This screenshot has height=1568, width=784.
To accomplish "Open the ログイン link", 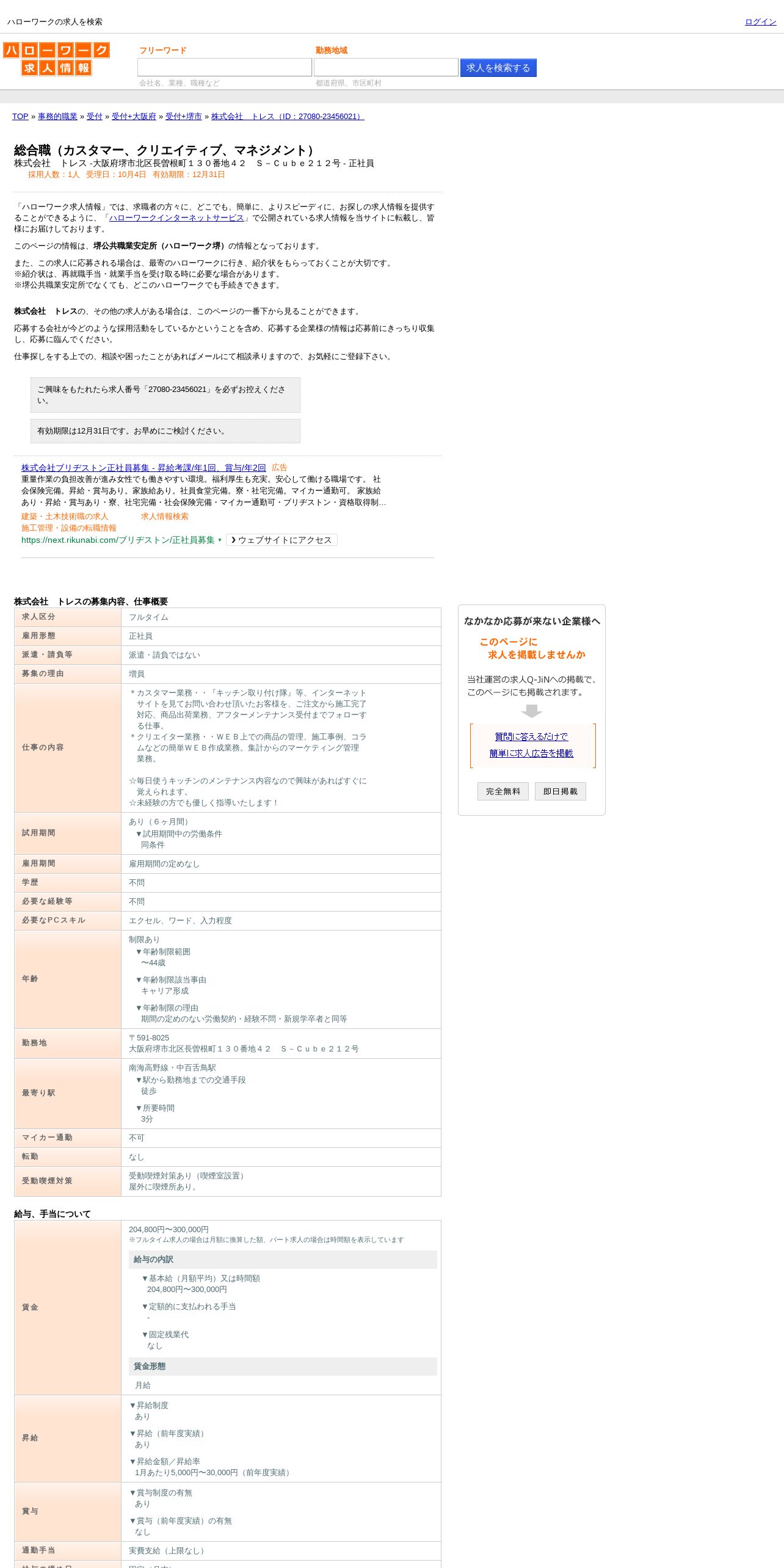I will (760, 22).
